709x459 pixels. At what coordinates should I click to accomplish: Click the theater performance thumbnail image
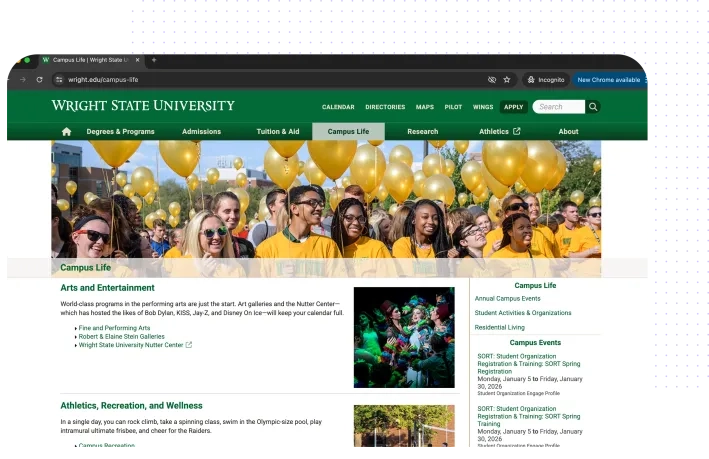[404, 337]
